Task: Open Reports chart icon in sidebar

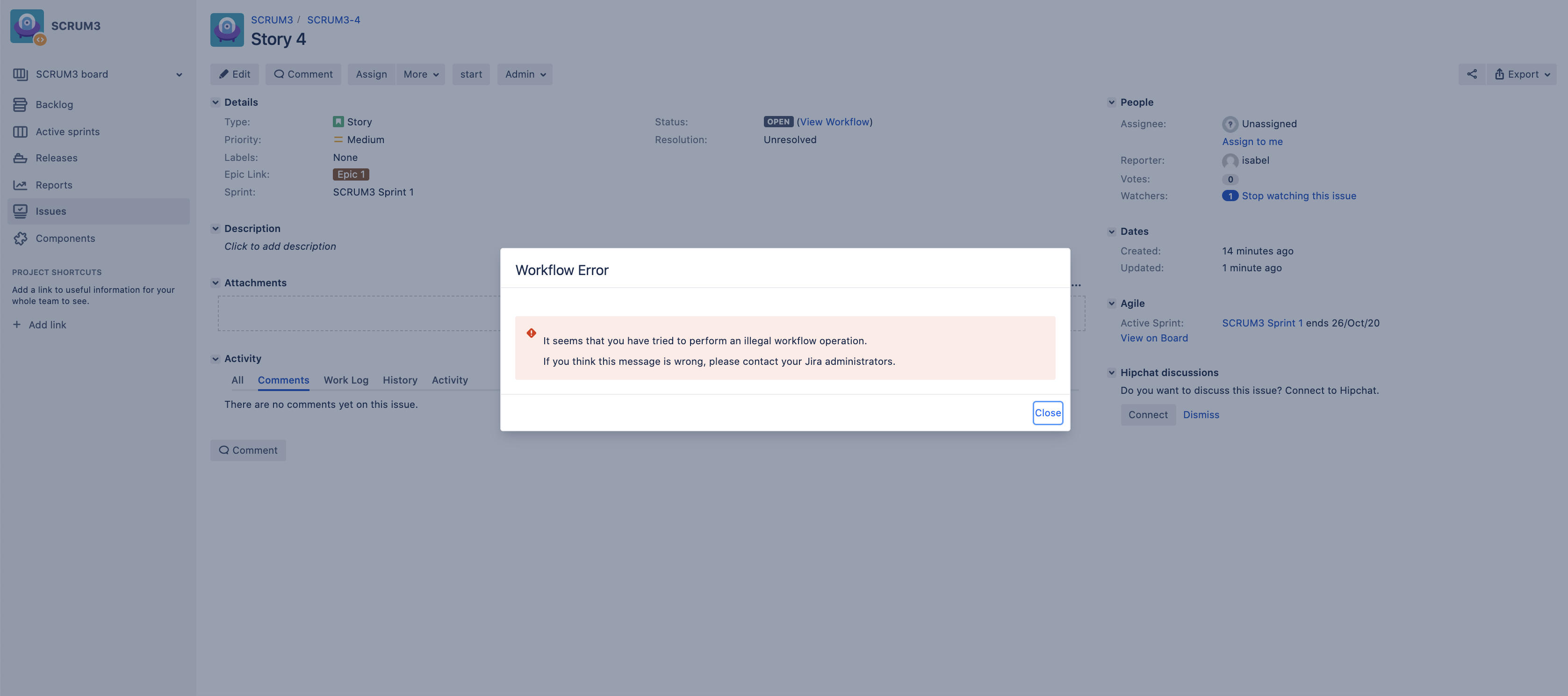Action: pos(20,185)
